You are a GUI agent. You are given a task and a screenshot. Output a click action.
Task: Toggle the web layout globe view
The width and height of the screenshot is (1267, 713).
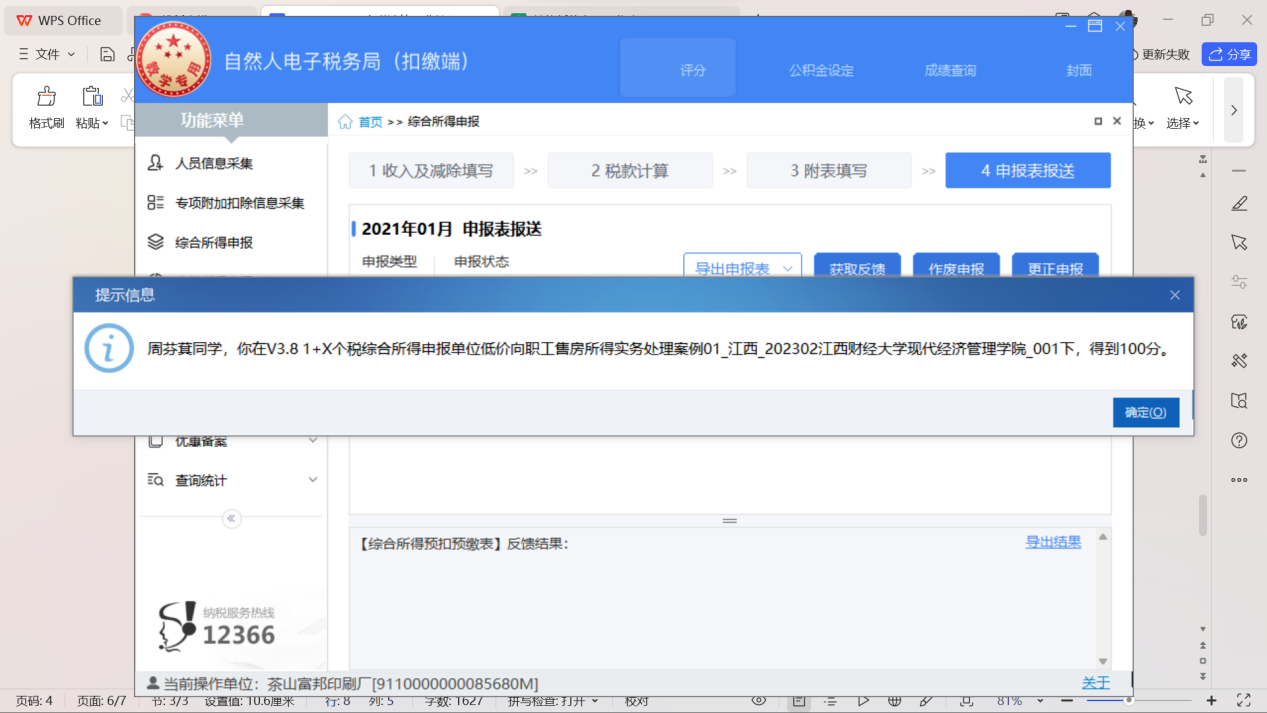[895, 701]
